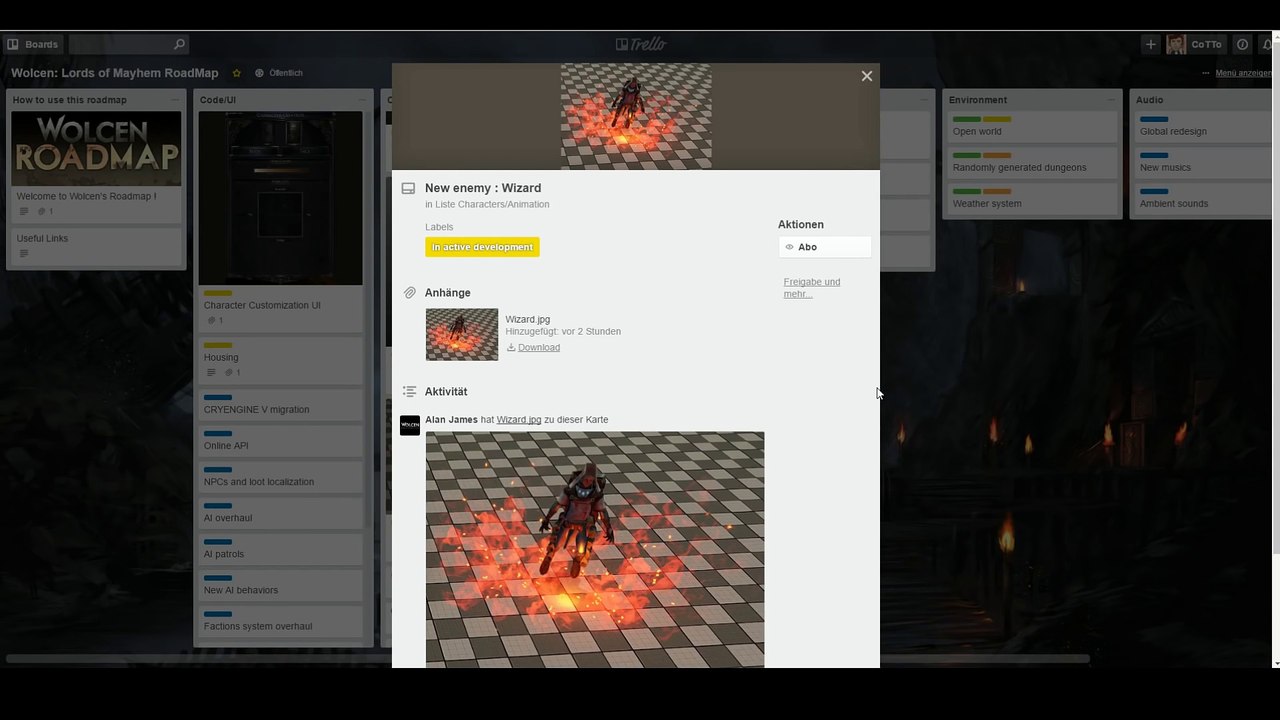
Task: Open the Boards menu button
Action: point(33,44)
